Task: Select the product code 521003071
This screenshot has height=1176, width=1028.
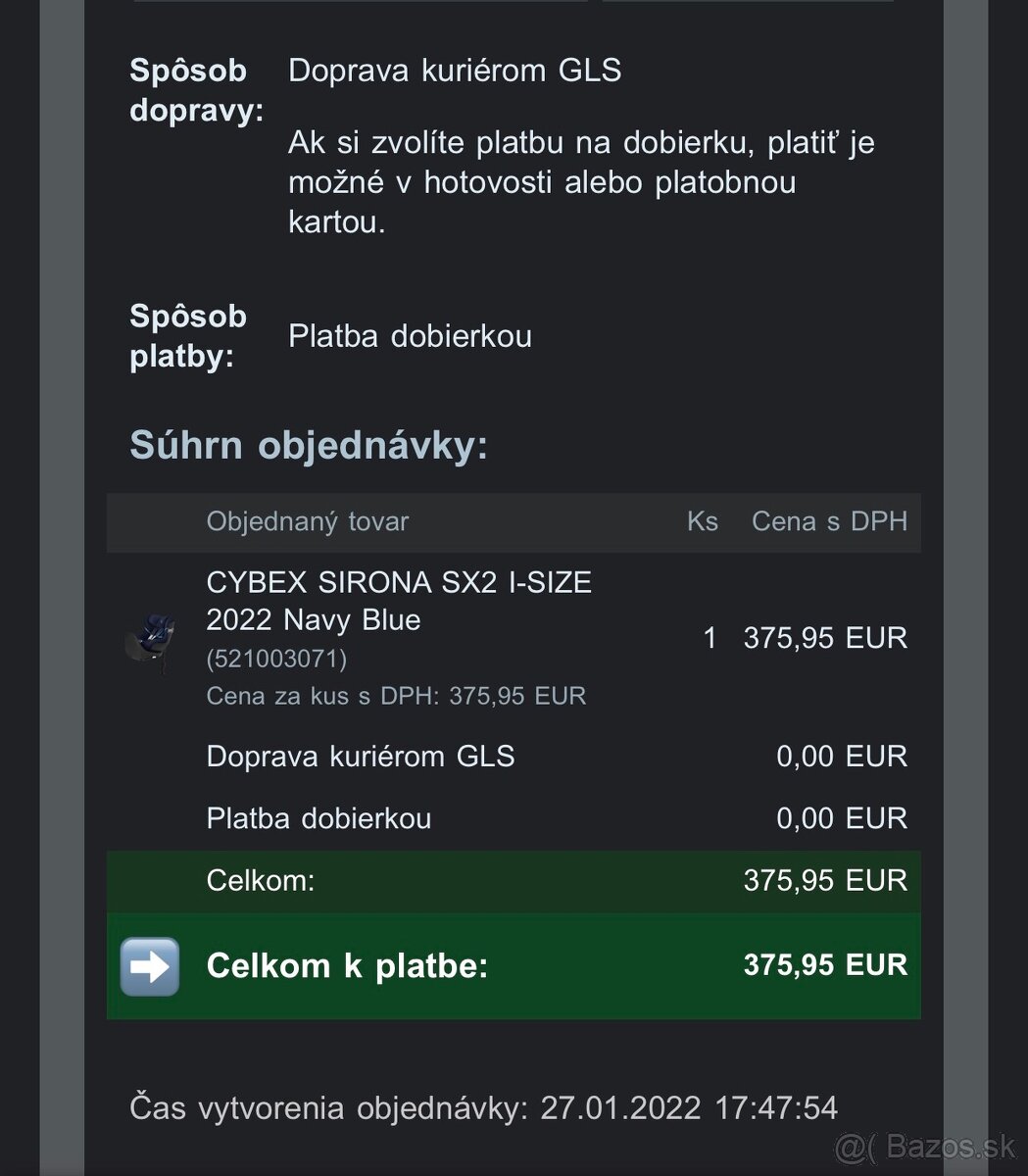Action: tap(276, 659)
